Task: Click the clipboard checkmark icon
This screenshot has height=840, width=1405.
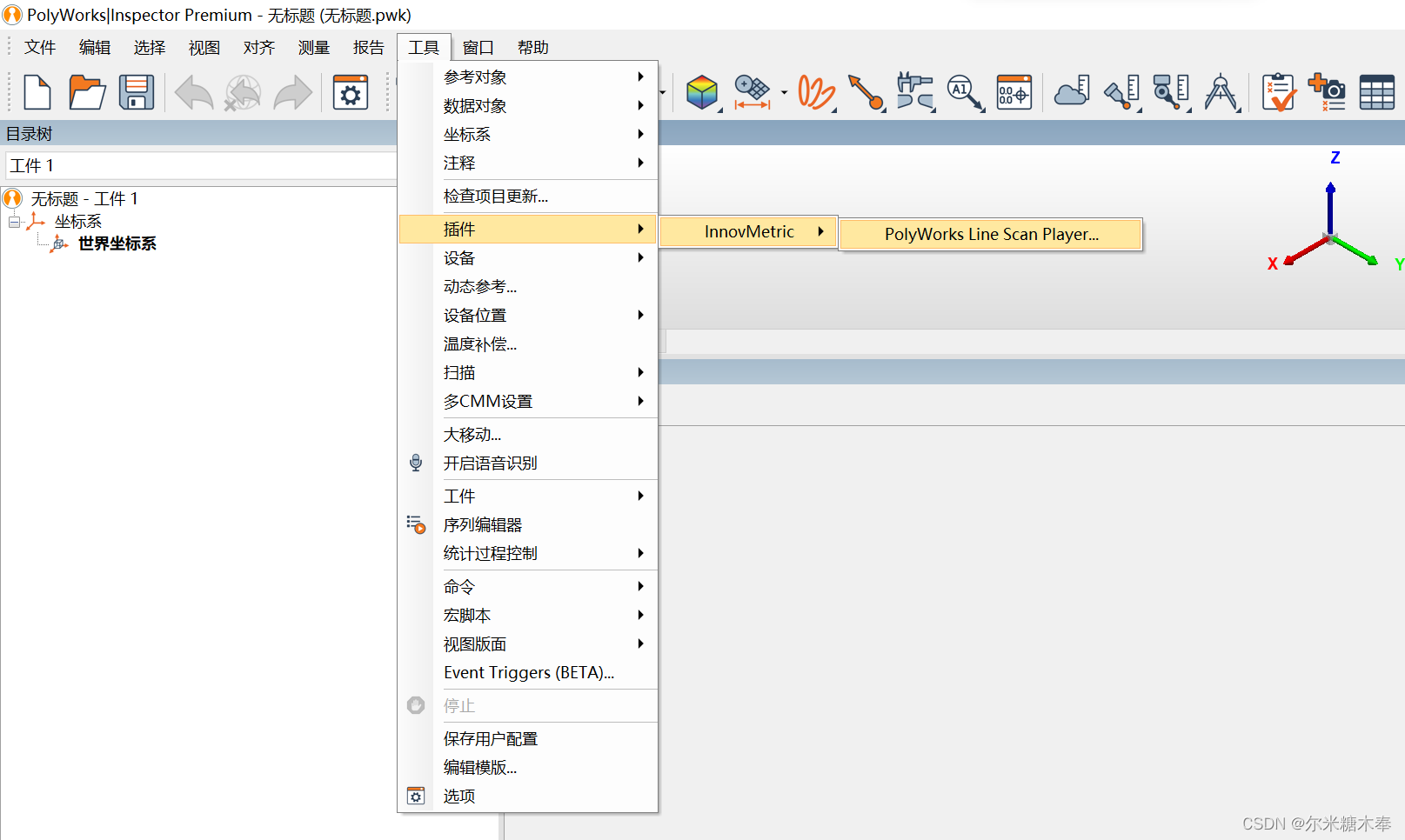Action: pyautogui.click(x=1279, y=92)
